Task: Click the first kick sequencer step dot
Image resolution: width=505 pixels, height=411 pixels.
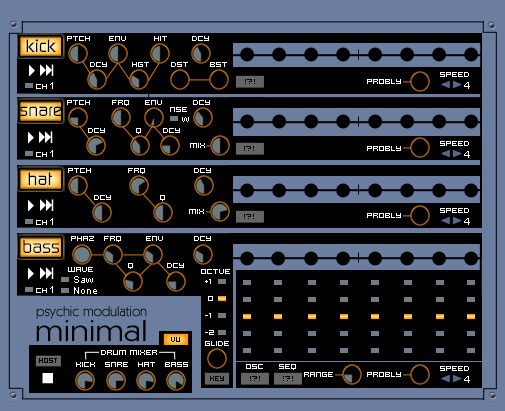Action: click(247, 55)
